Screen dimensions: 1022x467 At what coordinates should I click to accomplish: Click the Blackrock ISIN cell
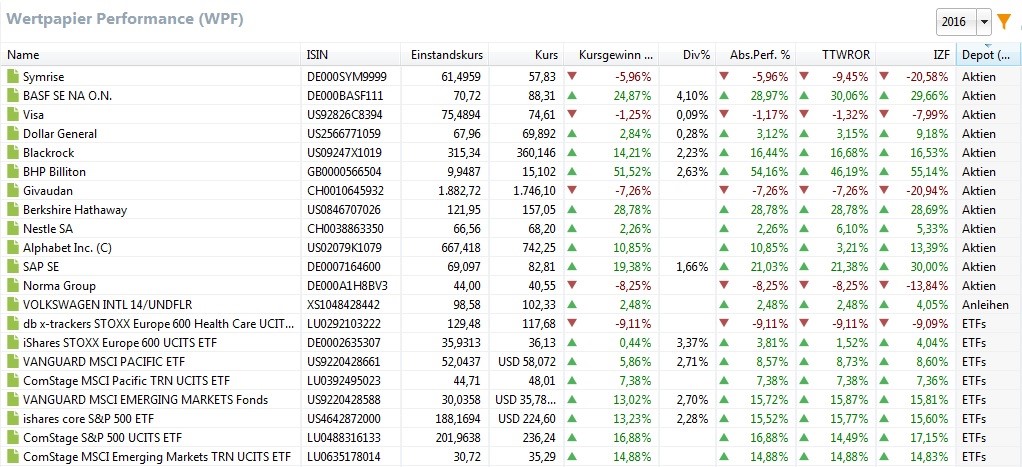(345, 153)
